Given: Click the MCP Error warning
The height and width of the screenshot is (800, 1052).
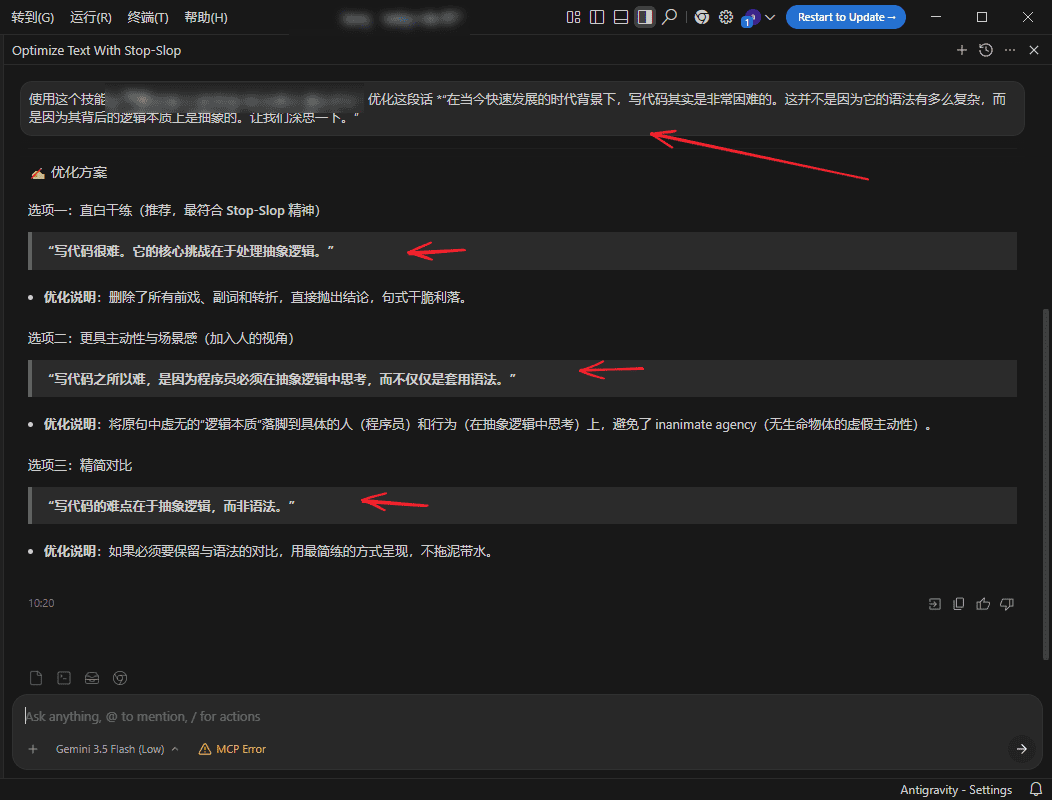Looking at the screenshot, I should [x=232, y=749].
